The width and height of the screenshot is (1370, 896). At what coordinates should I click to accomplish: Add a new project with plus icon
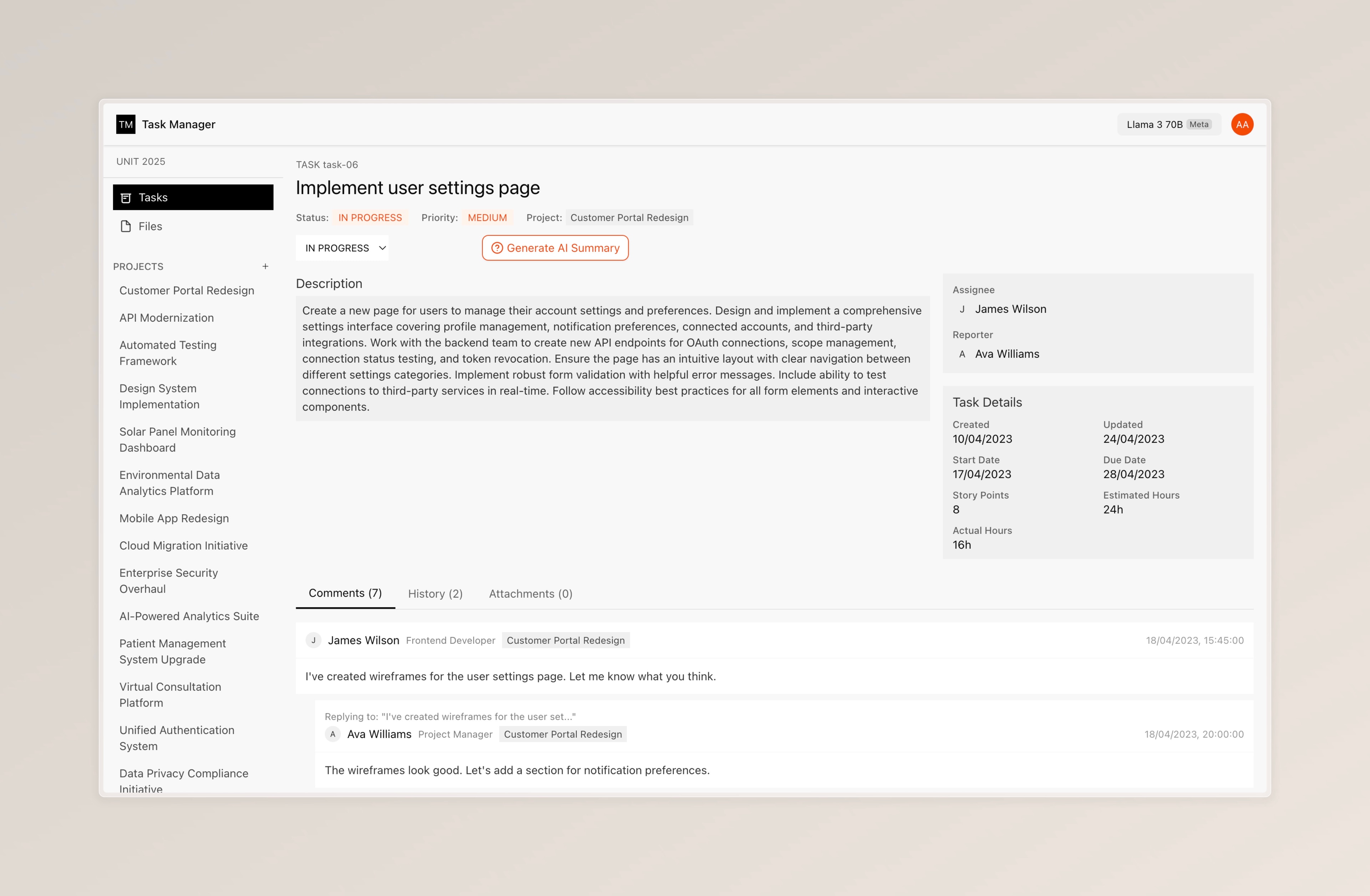coord(265,266)
